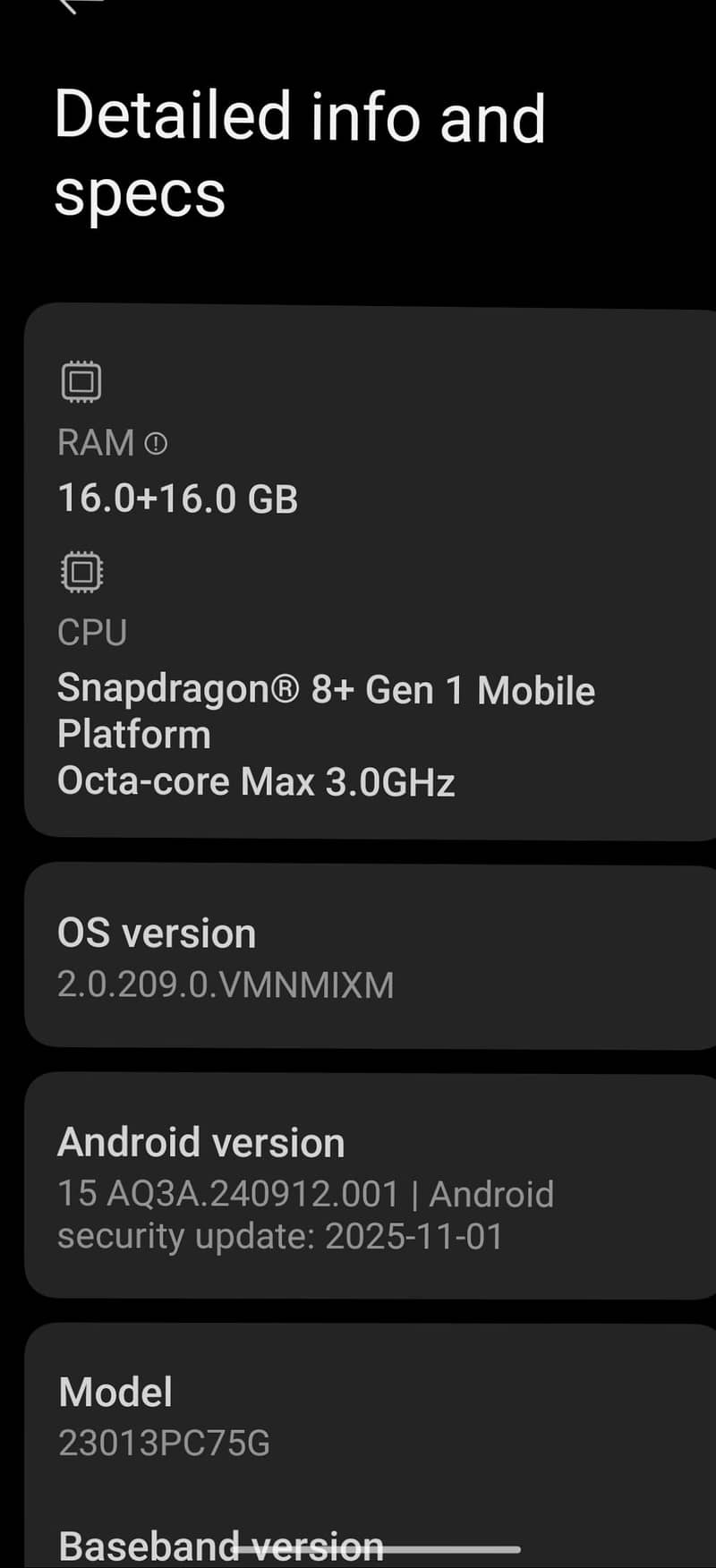Tap the Model section header
This screenshot has width=716, height=1568.
(115, 1392)
